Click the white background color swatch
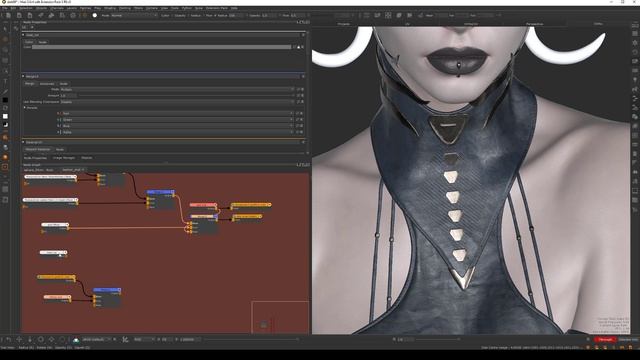The height and width of the screenshot is (360, 640). coord(5,116)
